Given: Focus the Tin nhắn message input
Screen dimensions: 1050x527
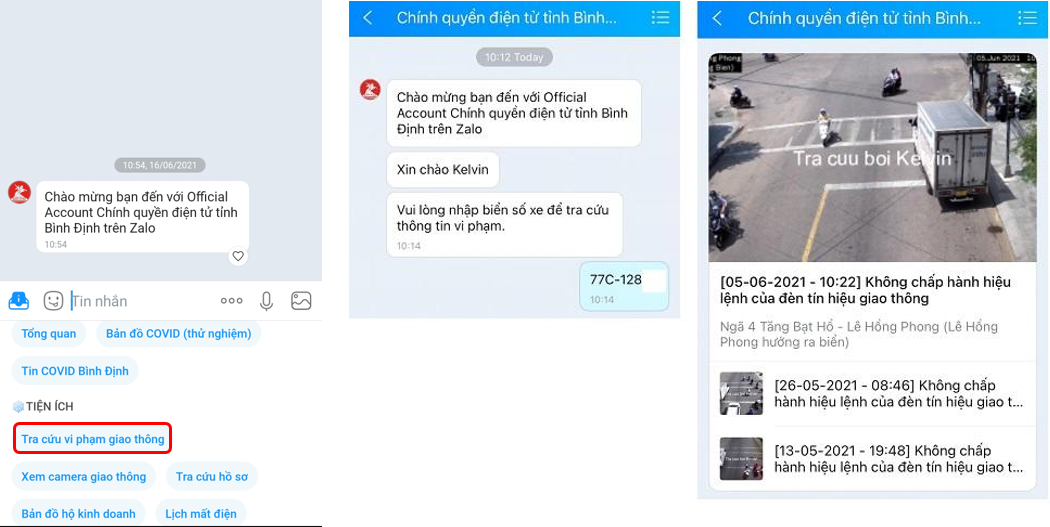Looking at the screenshot, I should 141,301.
